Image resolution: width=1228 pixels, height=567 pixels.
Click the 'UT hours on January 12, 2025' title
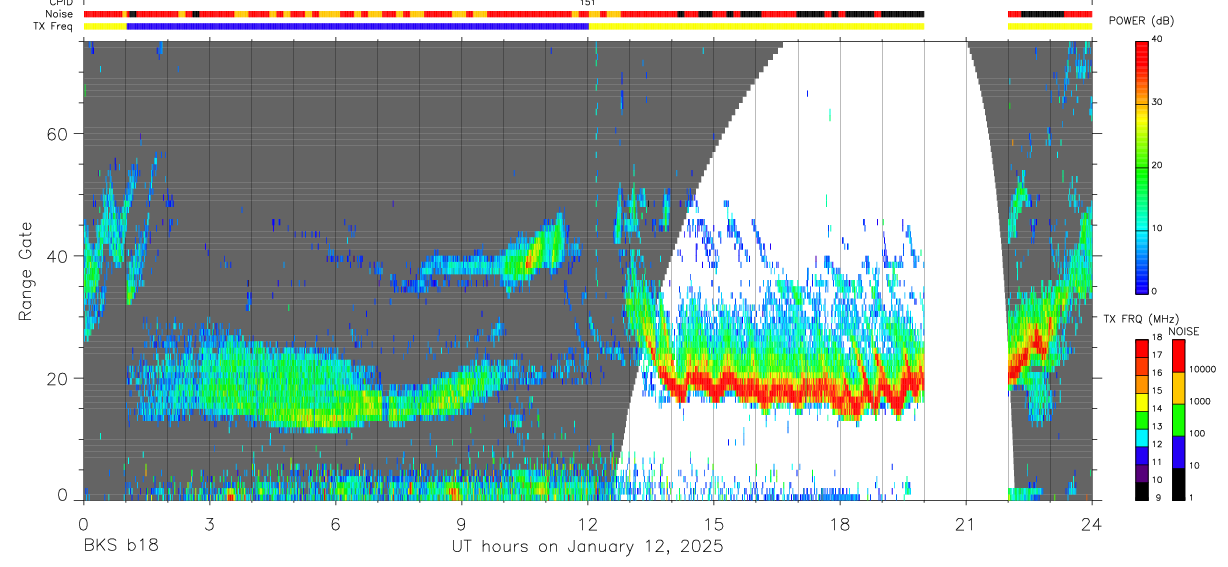587,547
